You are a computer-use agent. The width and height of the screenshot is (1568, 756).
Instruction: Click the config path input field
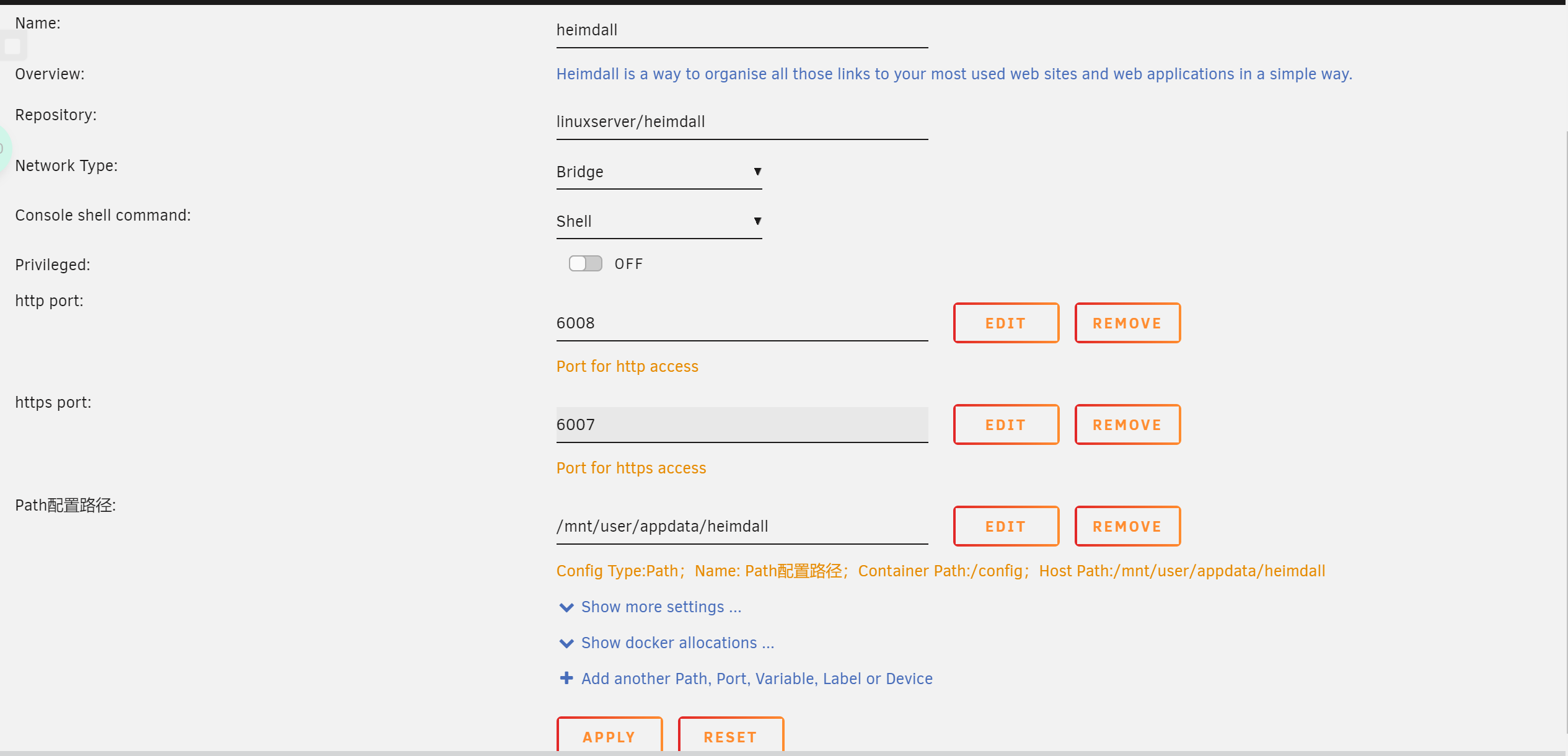click(x=742, y=527)
